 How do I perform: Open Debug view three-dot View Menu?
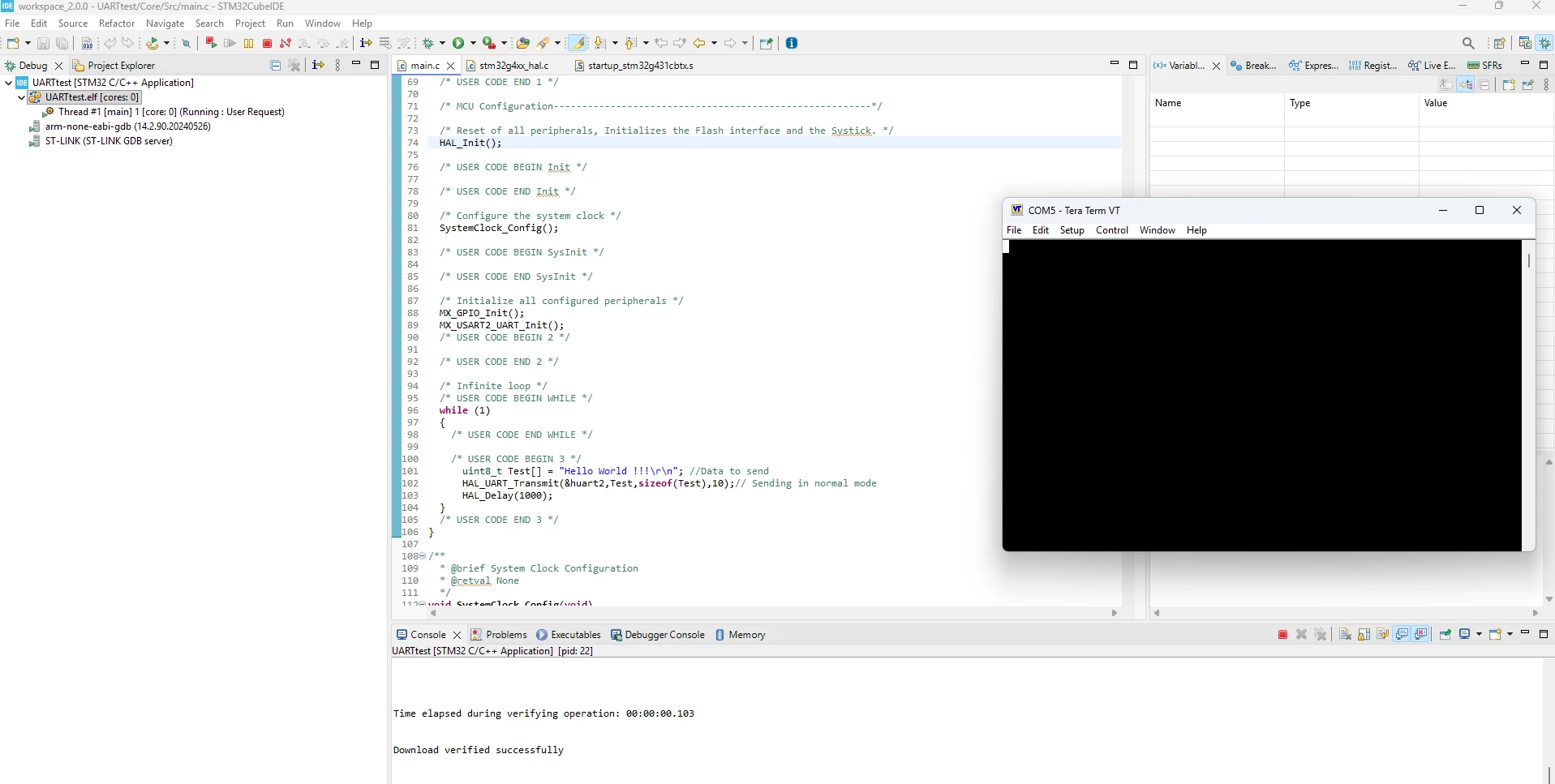(x=337, y=65)
